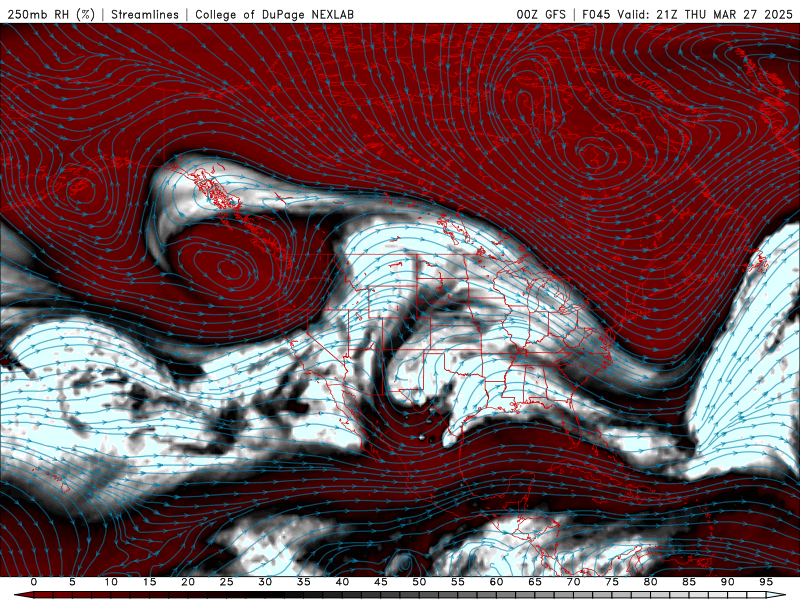Select the 60 label on the color scale
Screen dimensions: 800x600
click(x=496, y=582)
